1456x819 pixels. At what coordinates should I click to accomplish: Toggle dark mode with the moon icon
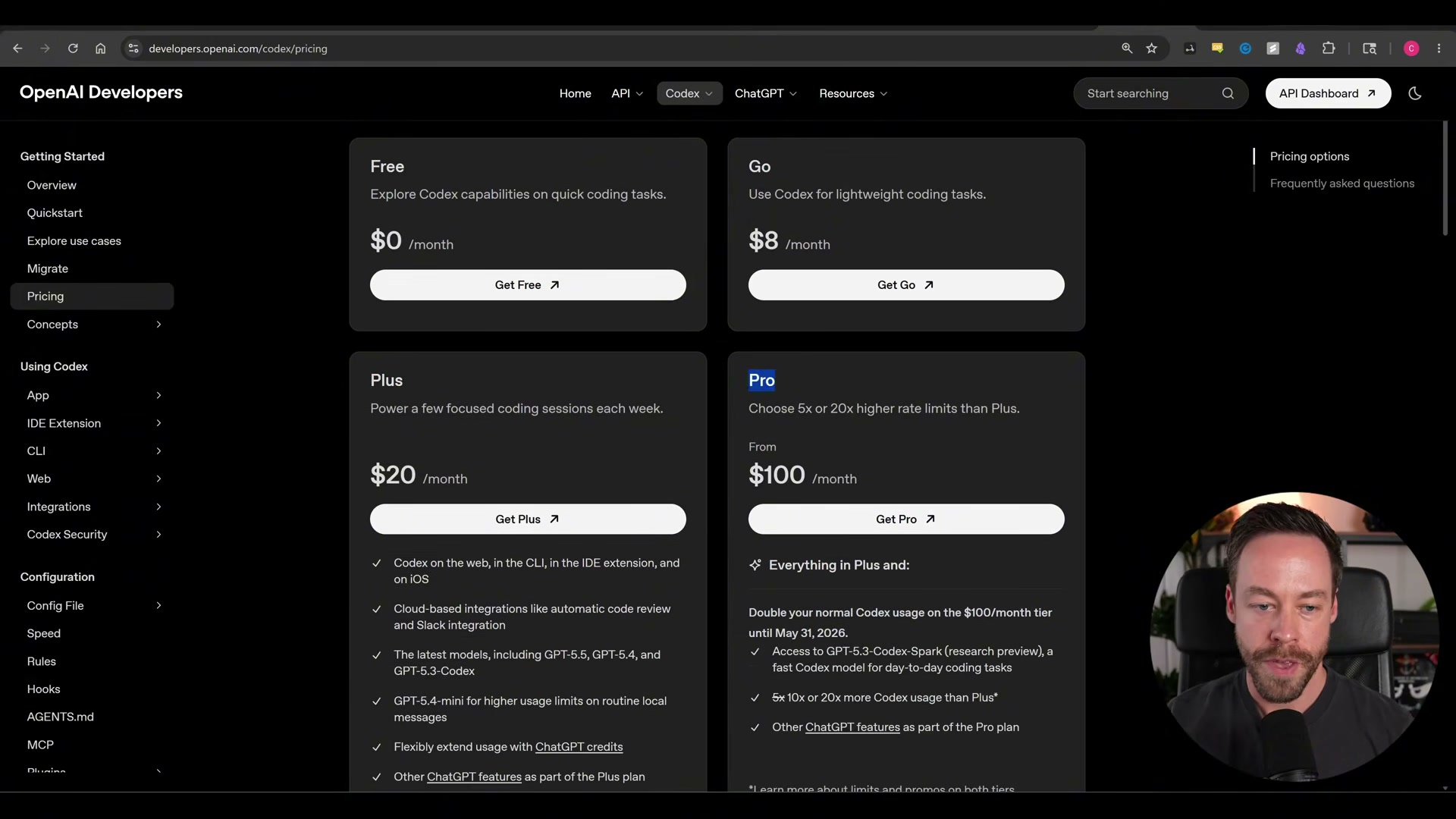[x=1414, y=93]
